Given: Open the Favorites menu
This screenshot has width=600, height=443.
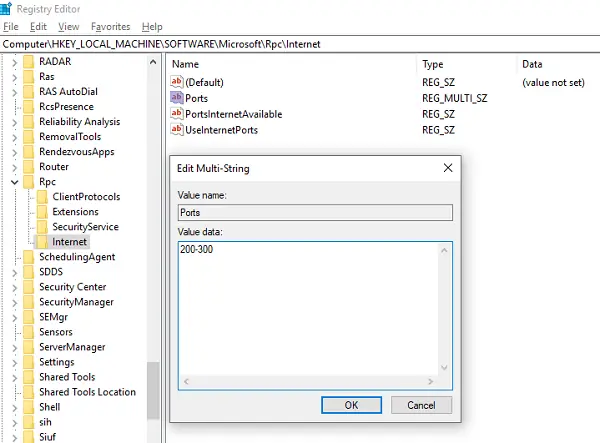Looking at the screenshot, I should coord(110,26).
